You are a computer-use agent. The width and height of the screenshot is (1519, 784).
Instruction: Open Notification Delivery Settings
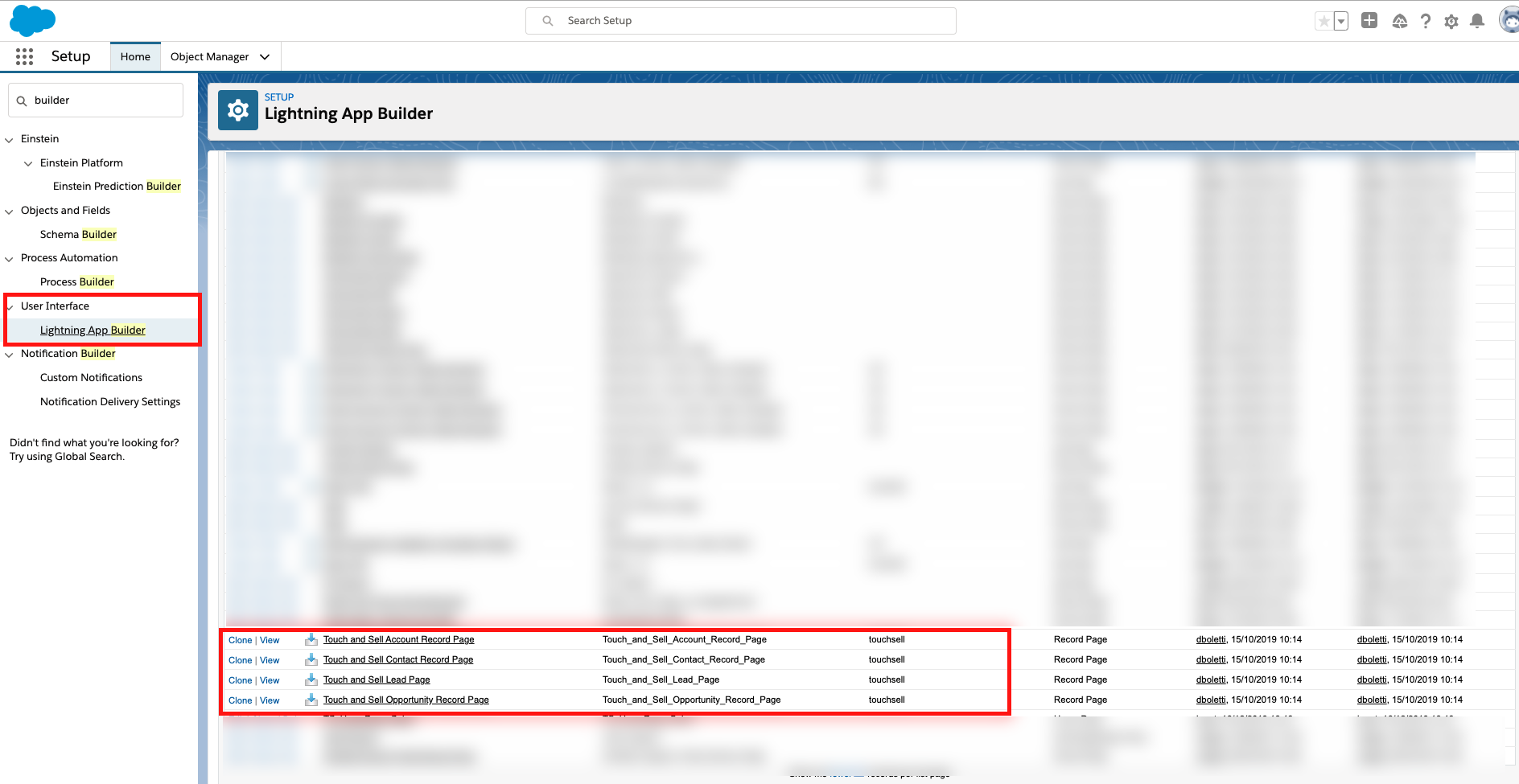110,402
